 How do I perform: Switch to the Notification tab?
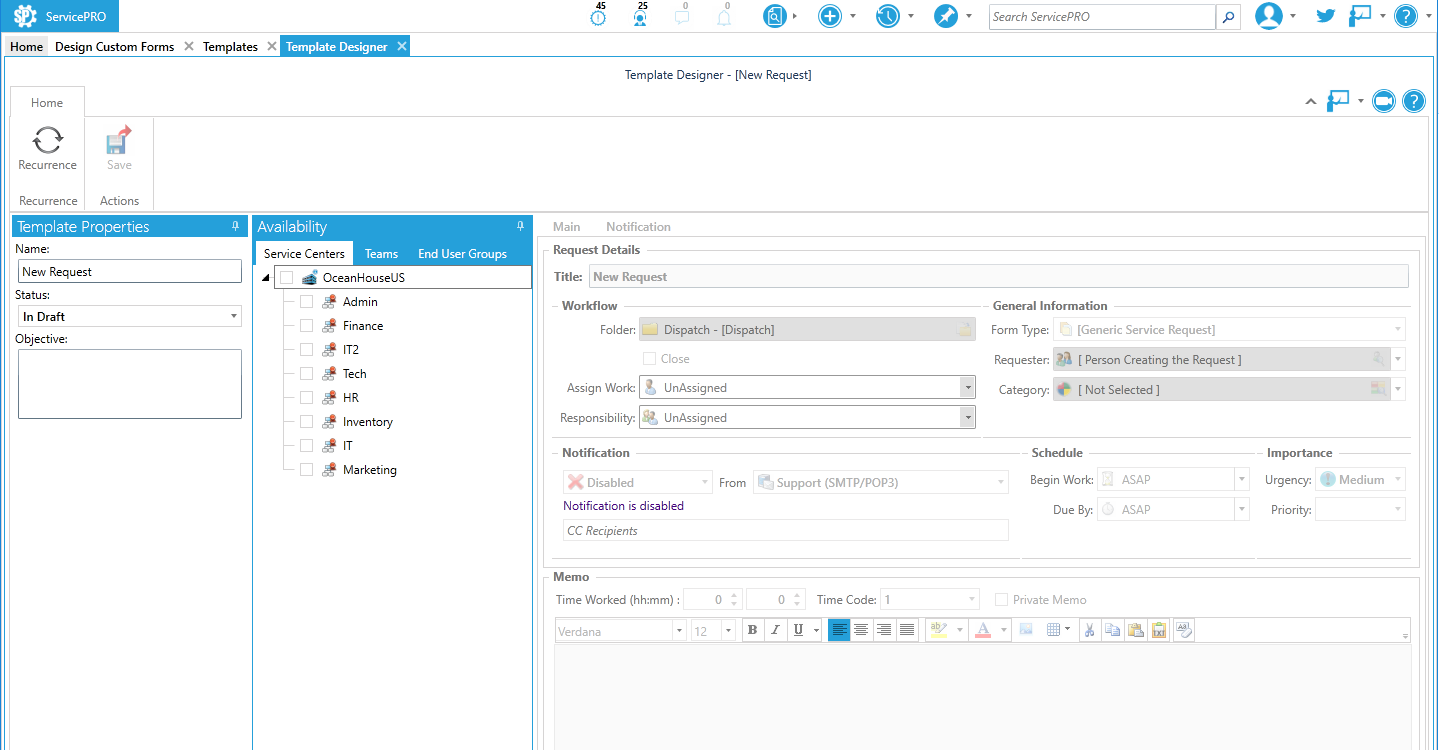point(638,227)
